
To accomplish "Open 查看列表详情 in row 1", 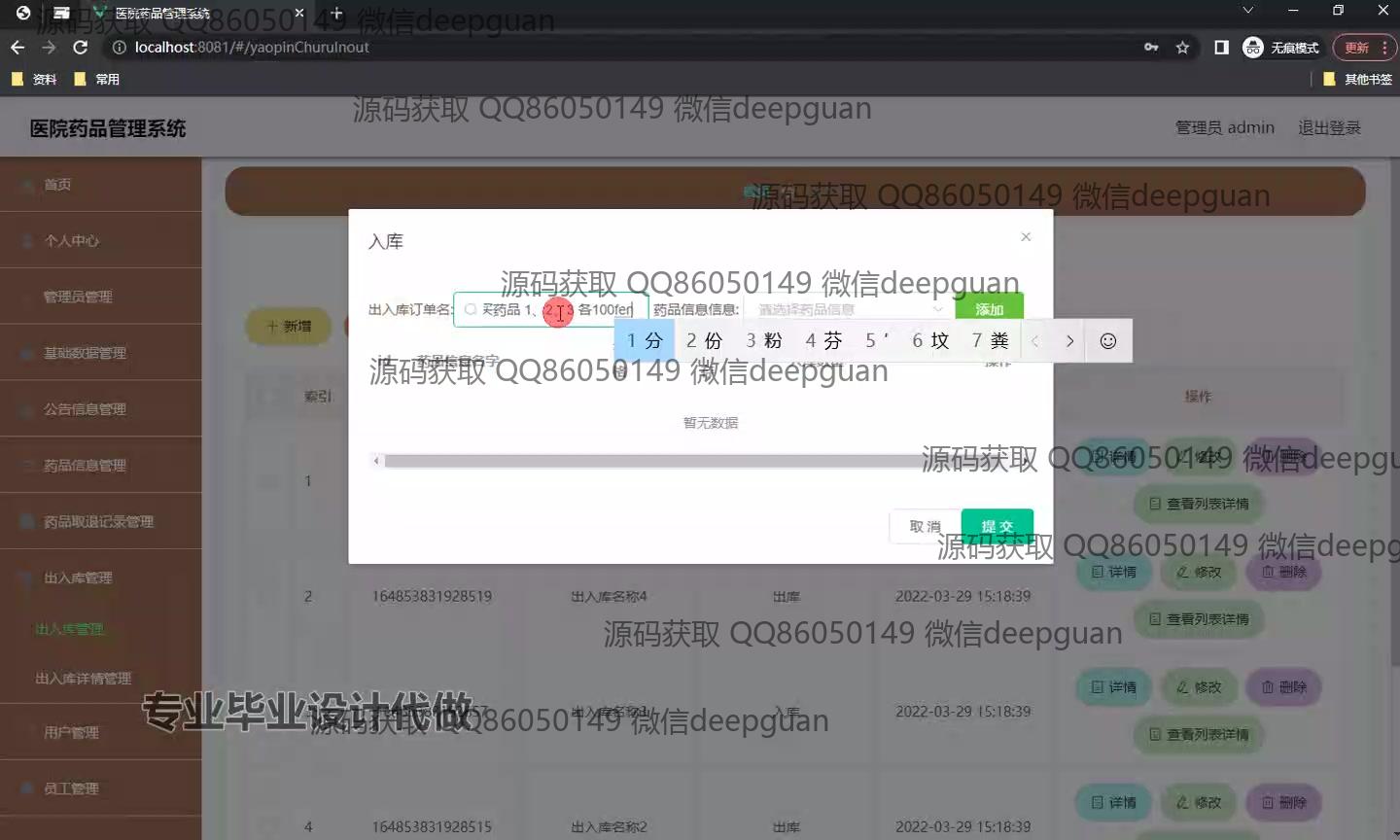I will pos(1199,504).
